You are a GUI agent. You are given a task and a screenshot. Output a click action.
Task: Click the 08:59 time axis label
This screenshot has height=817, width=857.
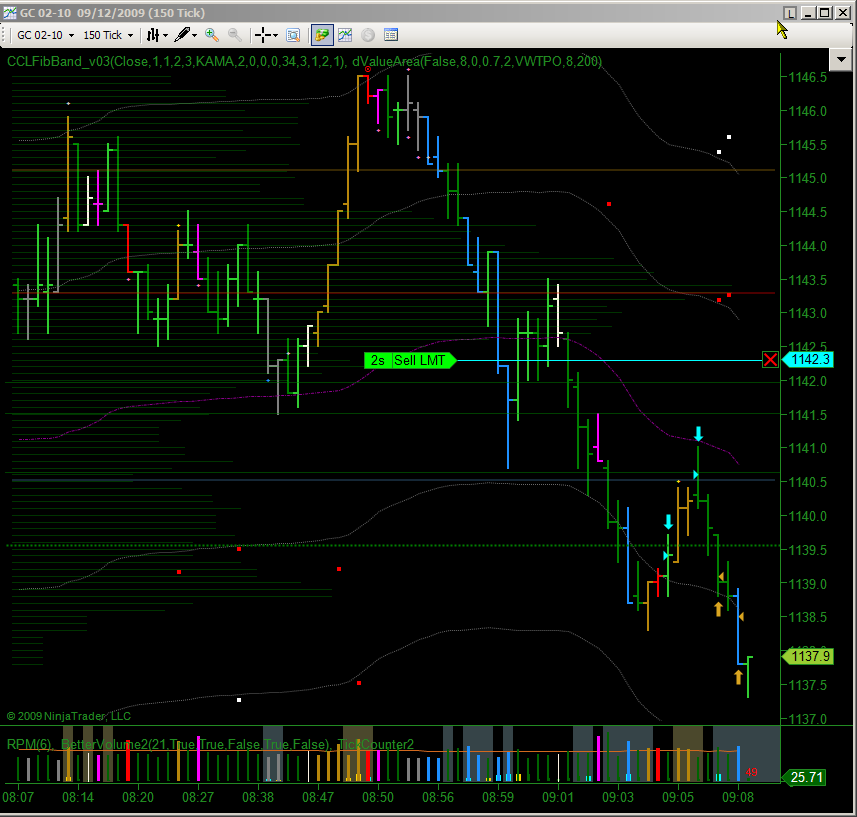tap(498, 797)
